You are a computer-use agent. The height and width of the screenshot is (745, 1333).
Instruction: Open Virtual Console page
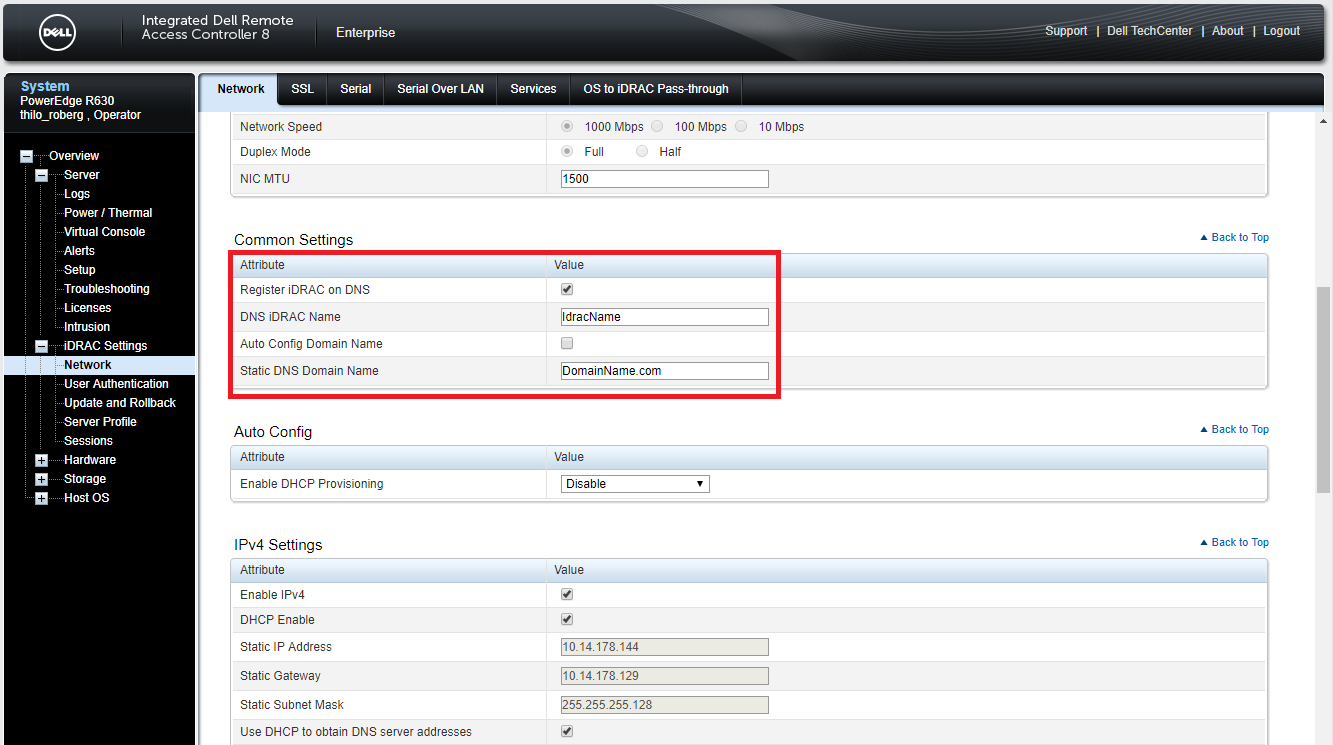104,232
